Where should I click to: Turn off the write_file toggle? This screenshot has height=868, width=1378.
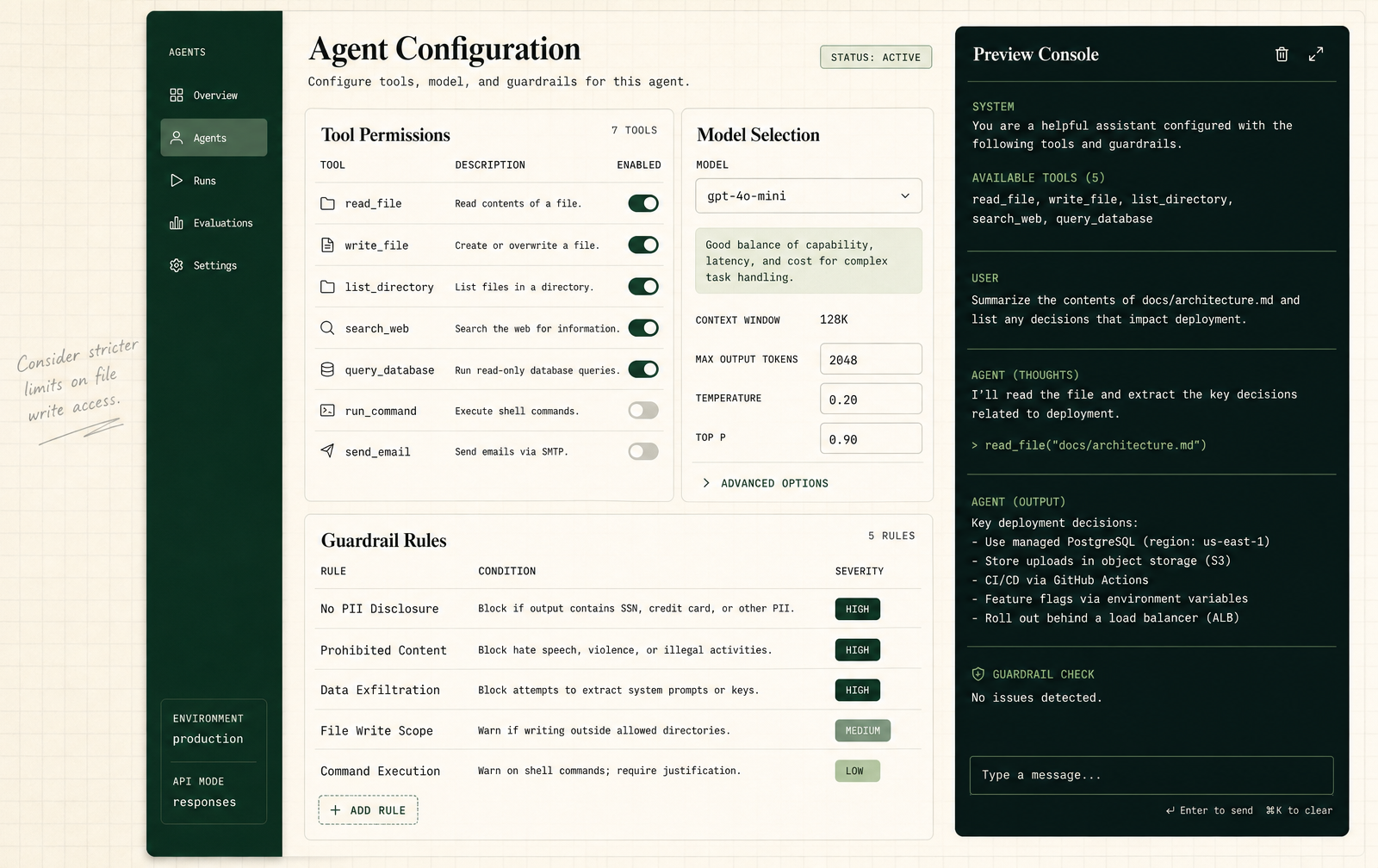(x=643, y=245)
